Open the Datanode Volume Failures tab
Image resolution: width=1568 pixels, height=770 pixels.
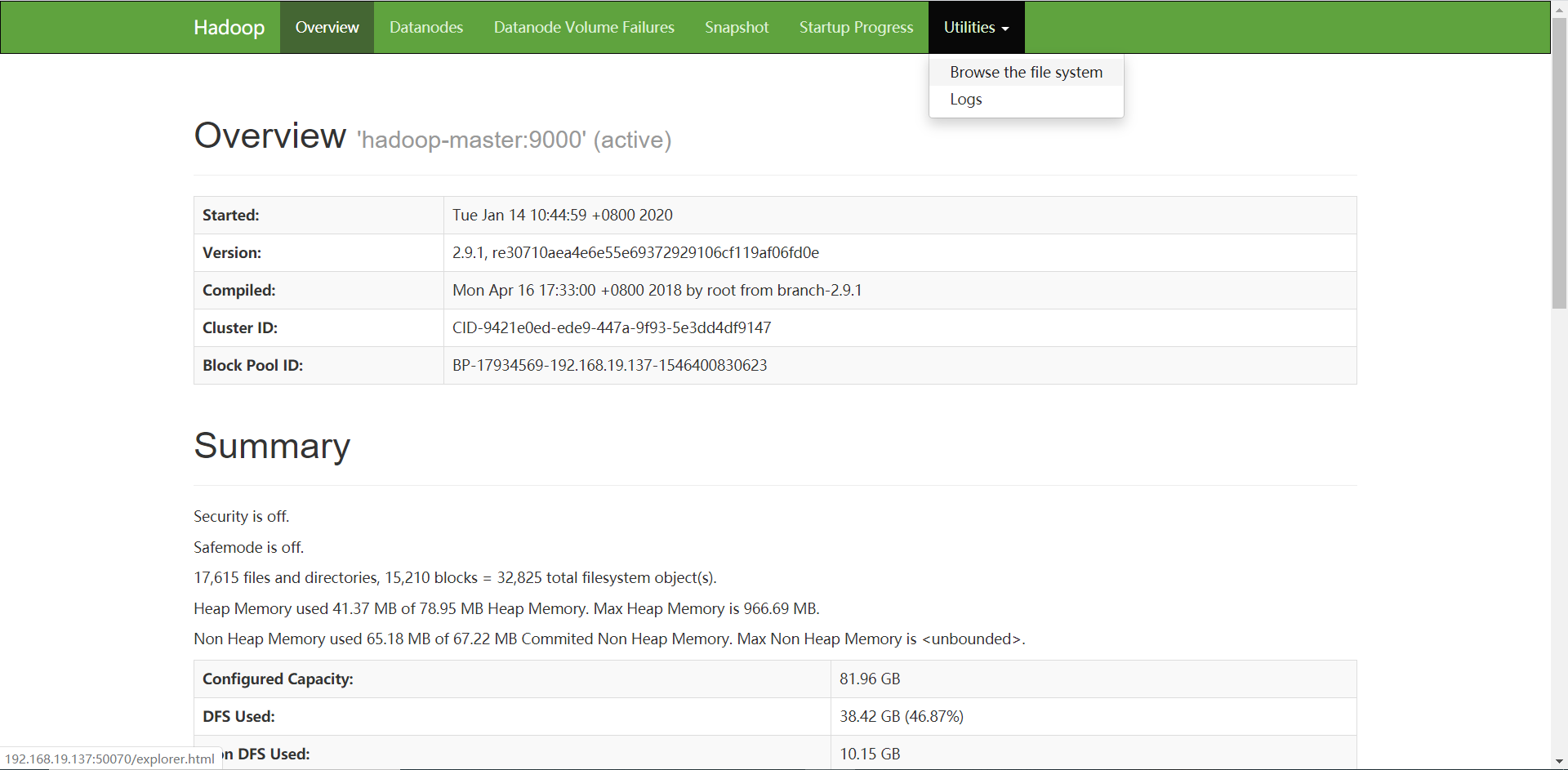(583, 27)
